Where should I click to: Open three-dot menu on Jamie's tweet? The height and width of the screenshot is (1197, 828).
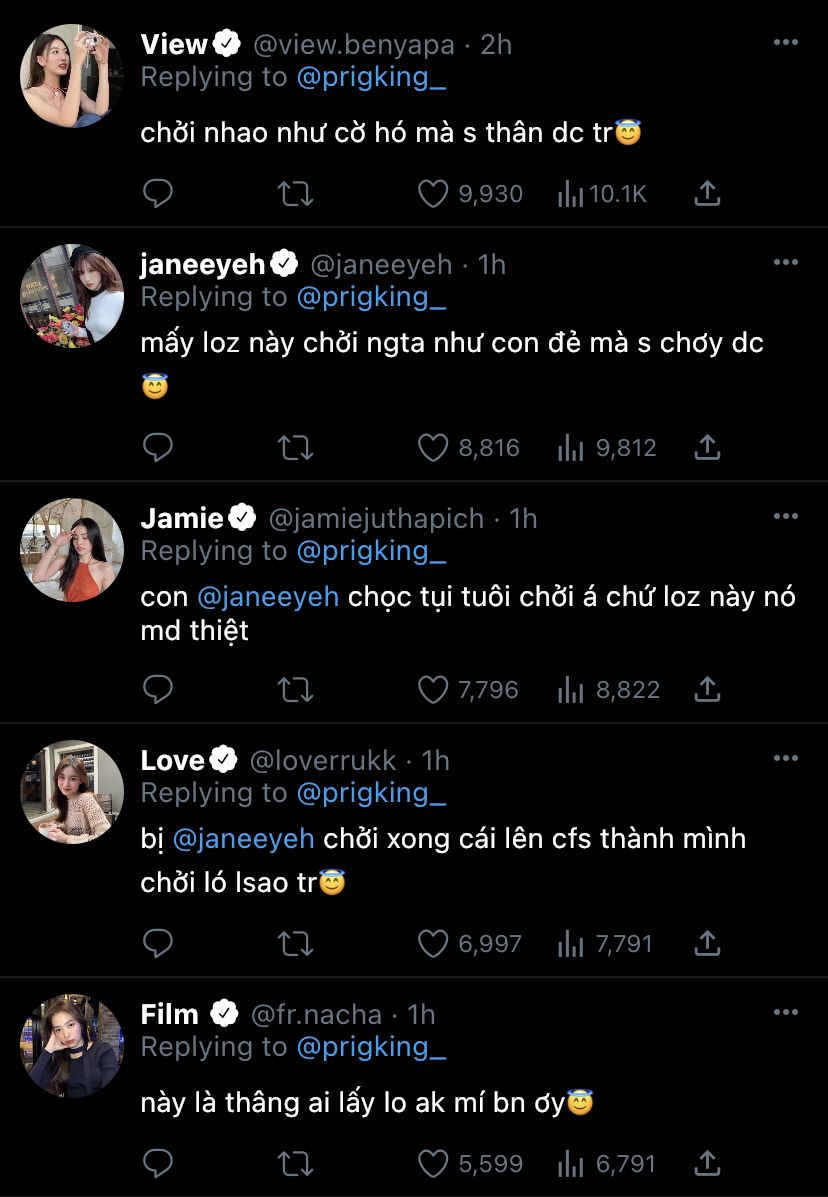[x=786, y=516]
